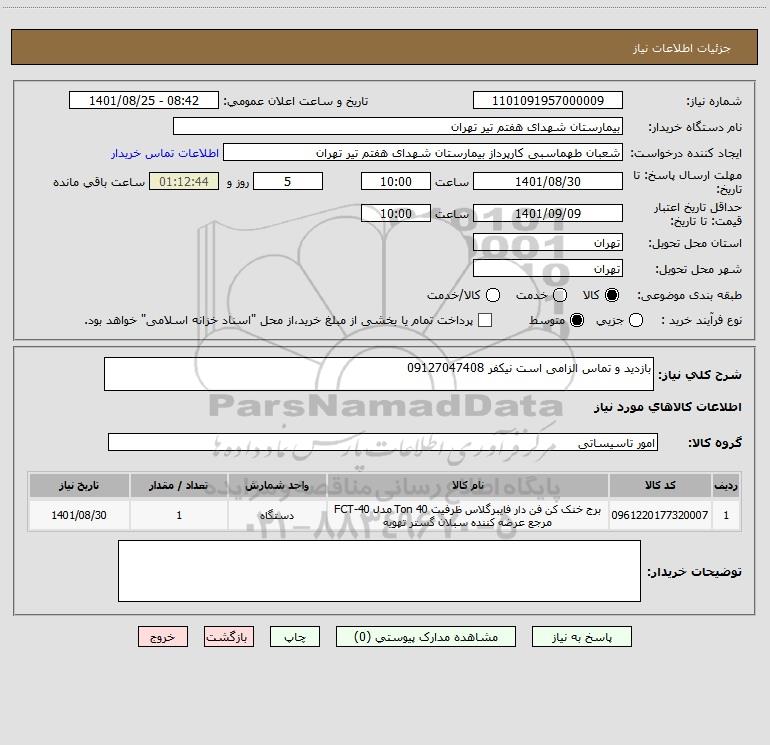The height and width of the screenshot is (745, 770).
Task: Click the تعداد / مقدار column header
Action: click(x=179, y=485)
